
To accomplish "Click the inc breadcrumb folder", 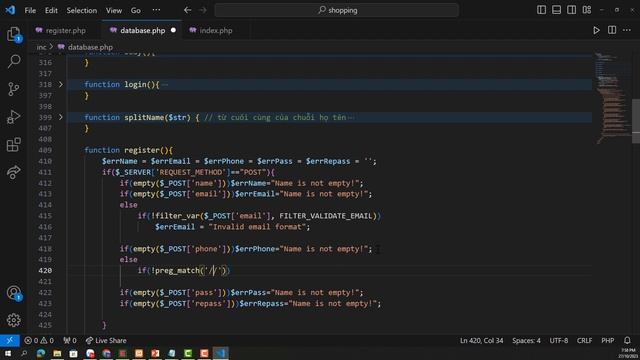I will tap(41, 47).
